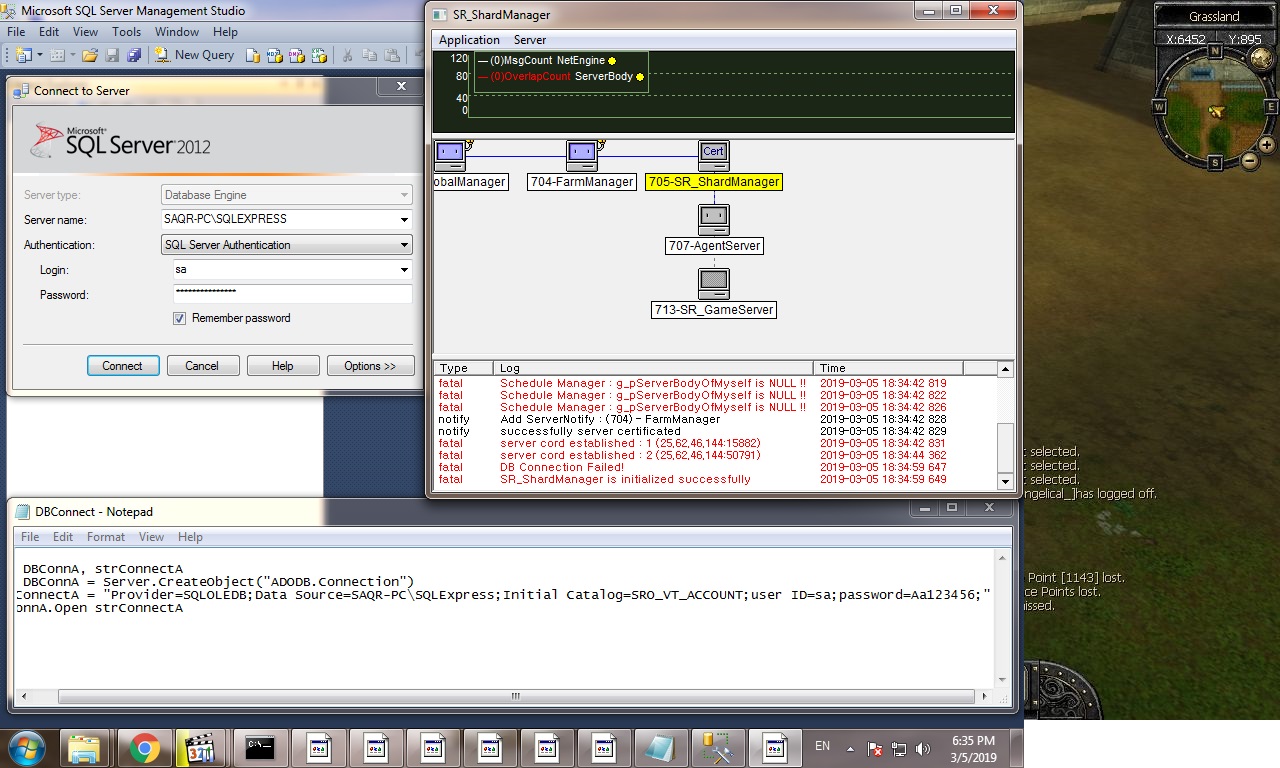Click the log list scroll down arrow
The image size is (1280, 768).
1006,482
